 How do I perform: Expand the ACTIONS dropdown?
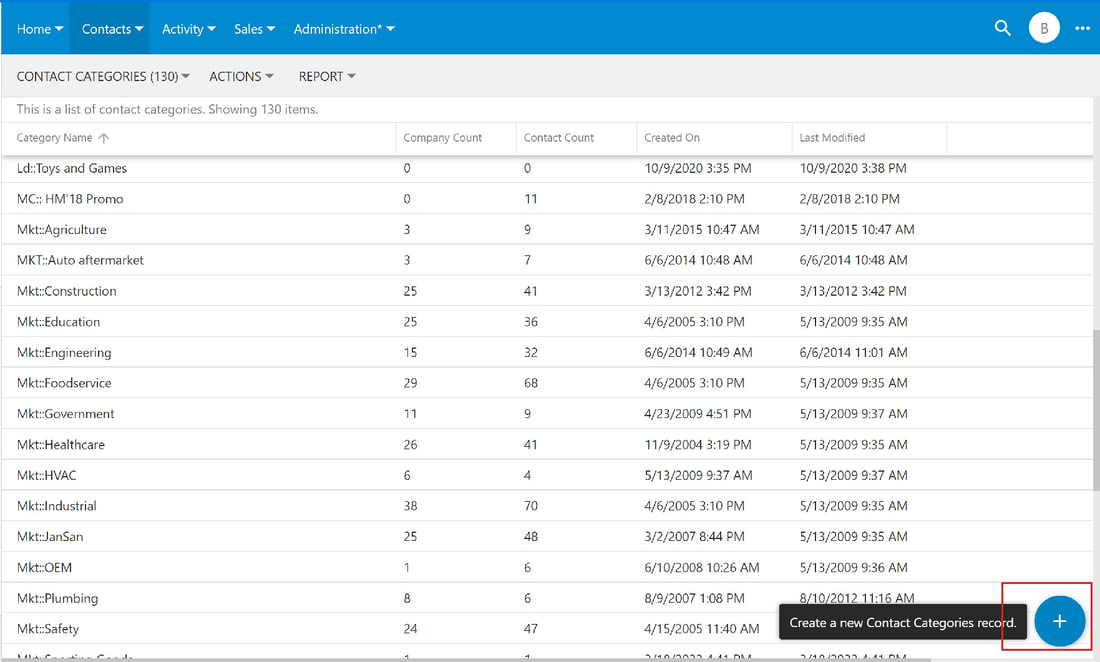pos(241,76)
